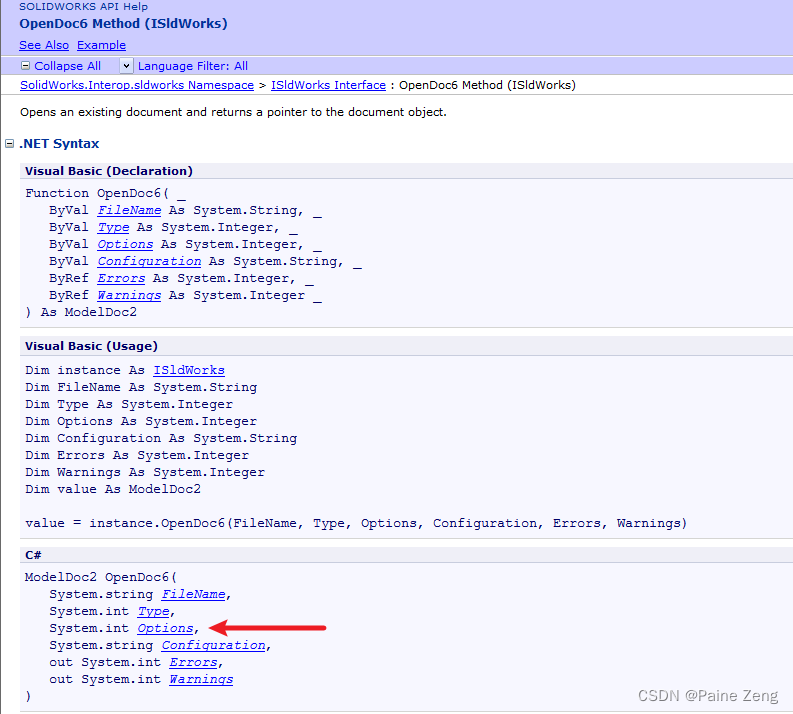Open SolidWorks.Interop.sldworks Namespace link
The image size is (793, 714).
137,85
